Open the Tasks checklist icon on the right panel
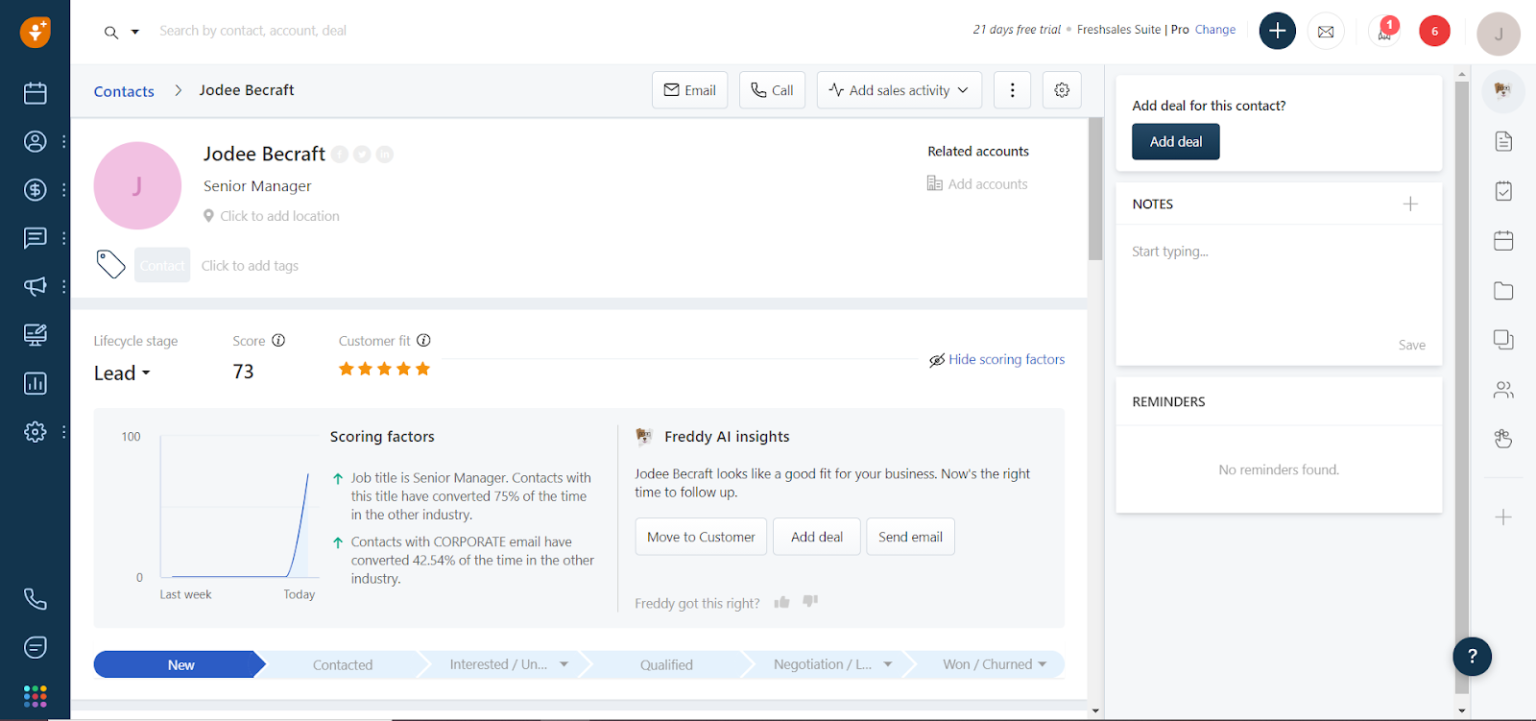 (1503, 190)
